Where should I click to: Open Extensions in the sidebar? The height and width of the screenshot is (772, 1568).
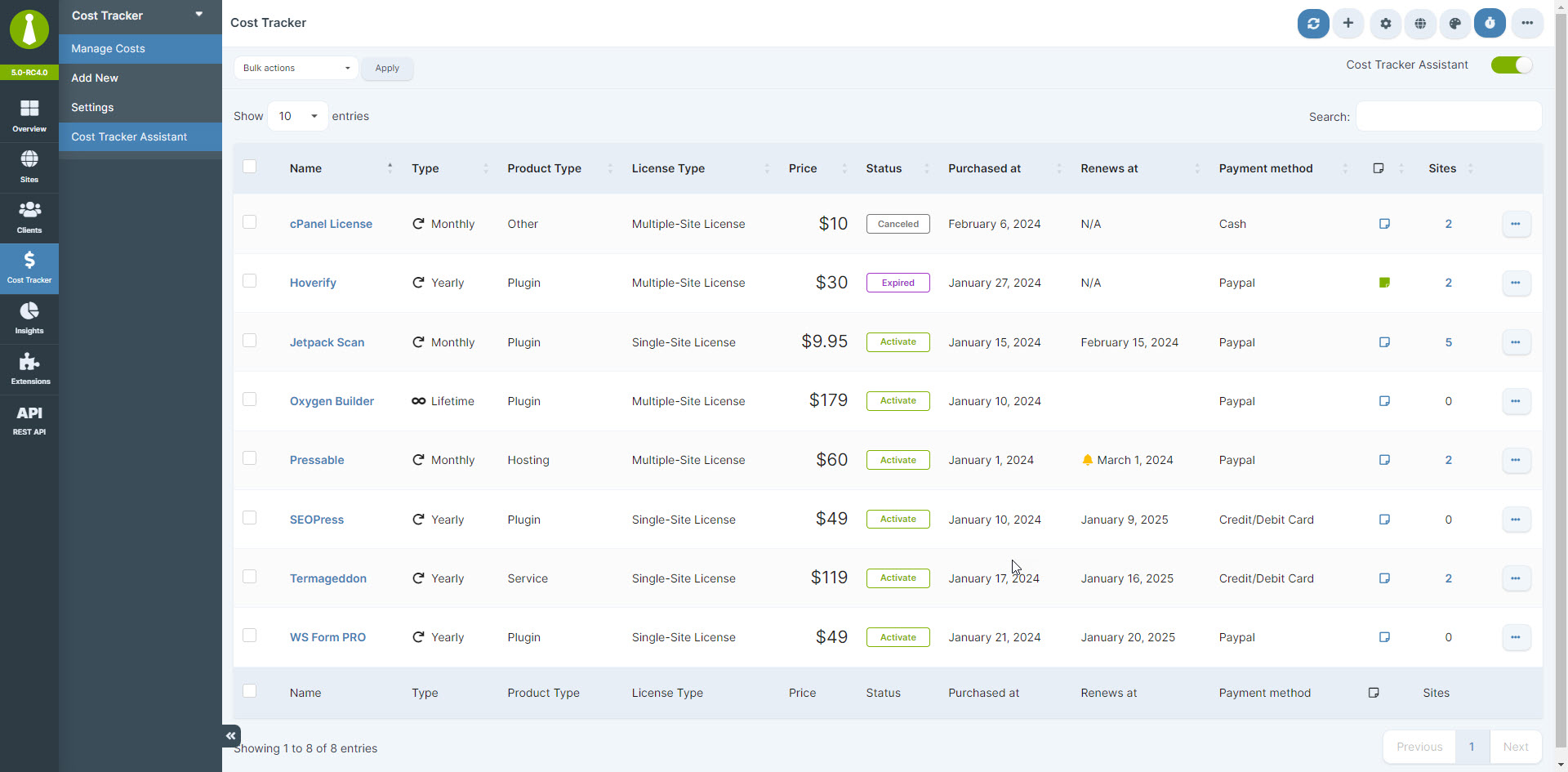tap(29, 369)
